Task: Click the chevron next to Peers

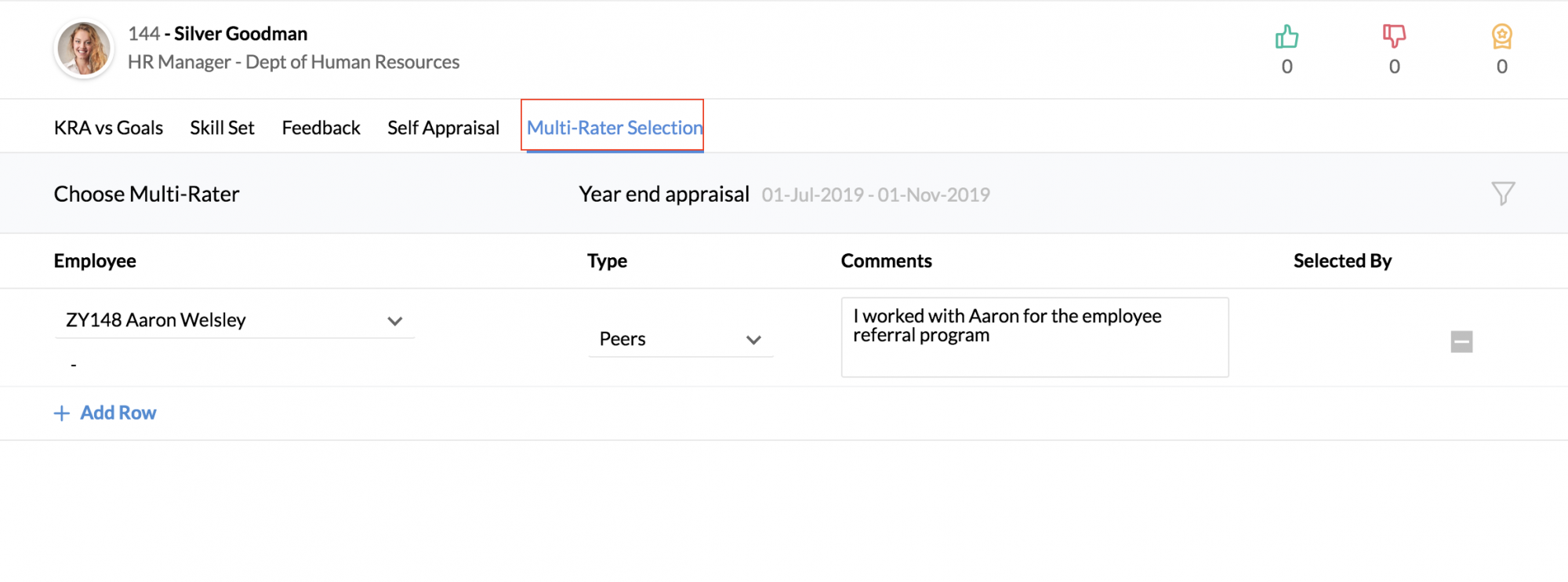Action: (753, 340)
